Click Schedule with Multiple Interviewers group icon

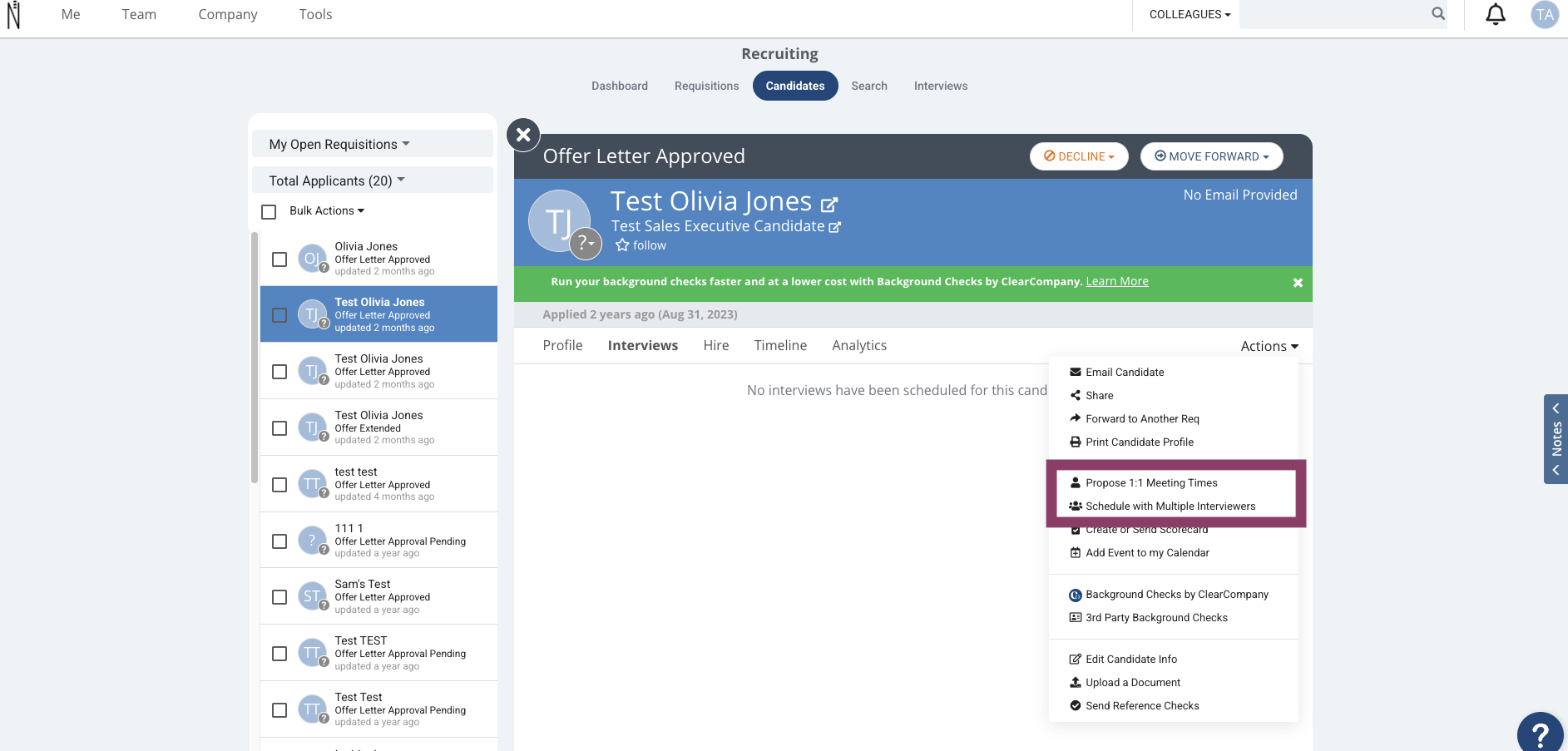1076,506
